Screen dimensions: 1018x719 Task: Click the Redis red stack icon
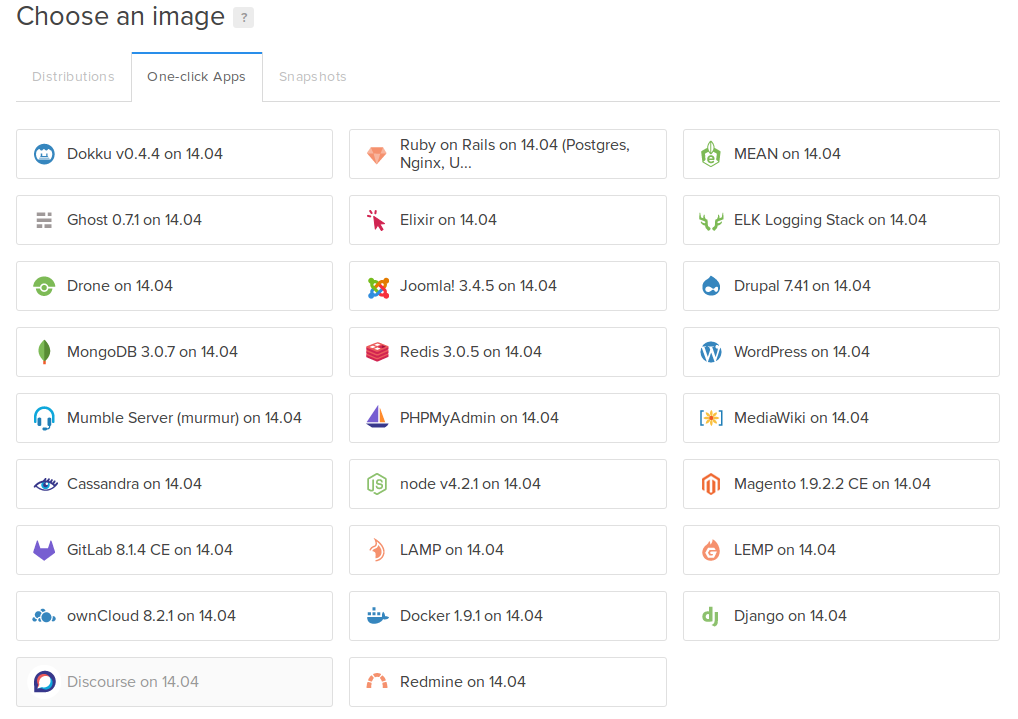[377, 352]
